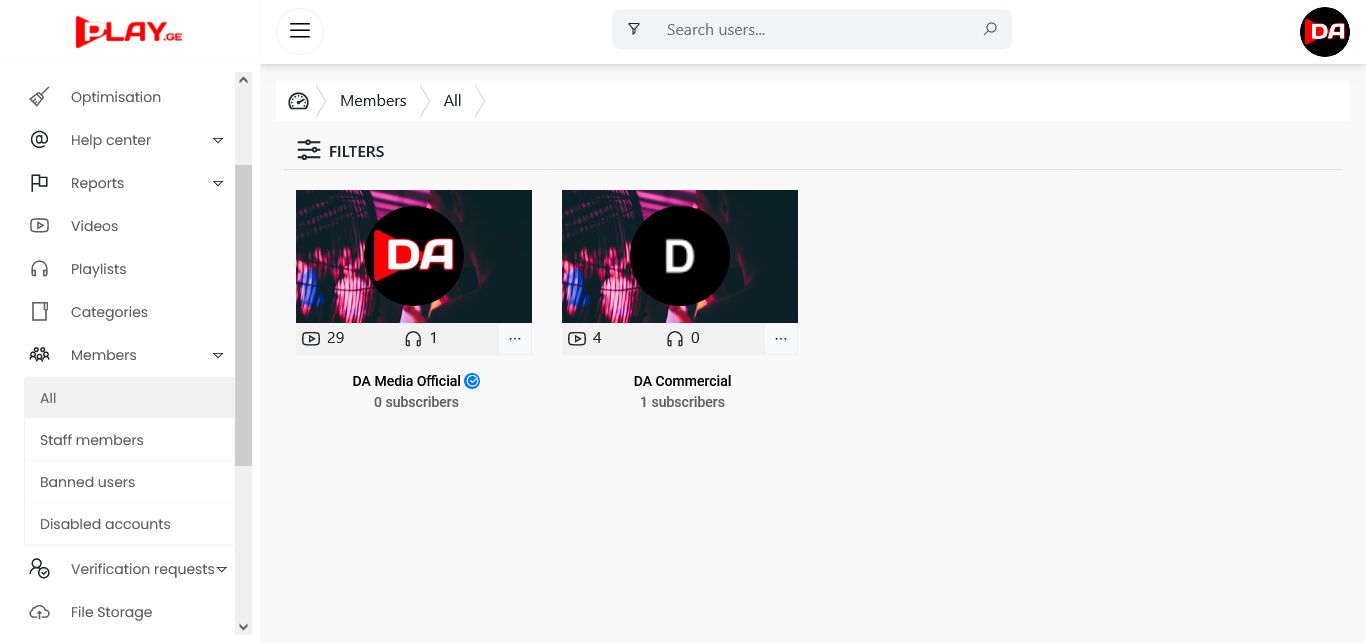
Task: Click the FILTERS sliders icon
Action: click(x=309, y=151)
